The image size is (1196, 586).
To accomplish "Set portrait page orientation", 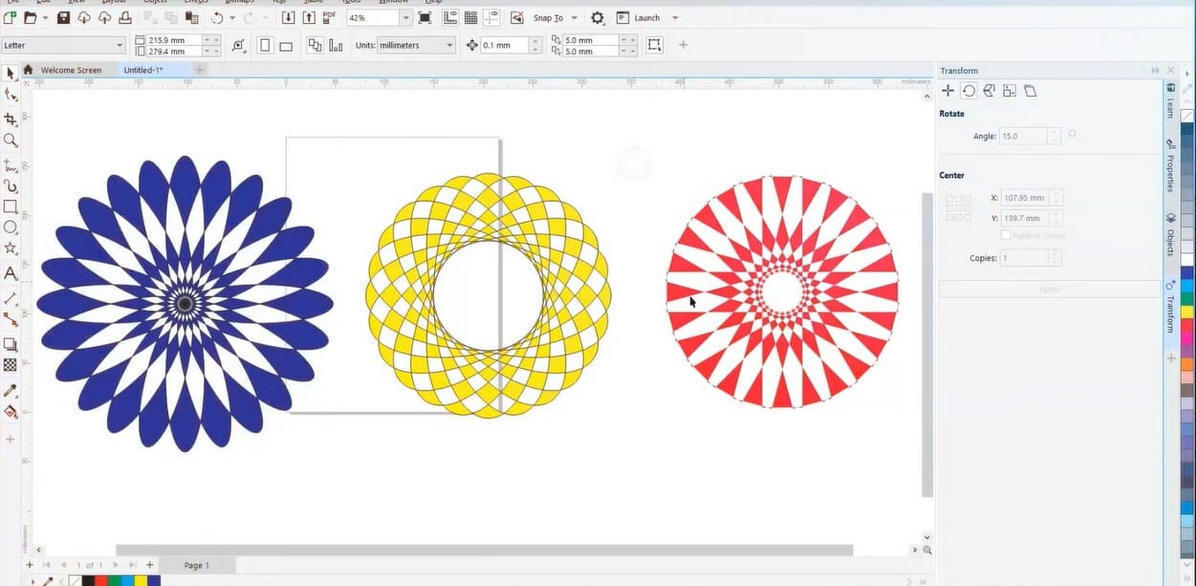I will [265, 45].
